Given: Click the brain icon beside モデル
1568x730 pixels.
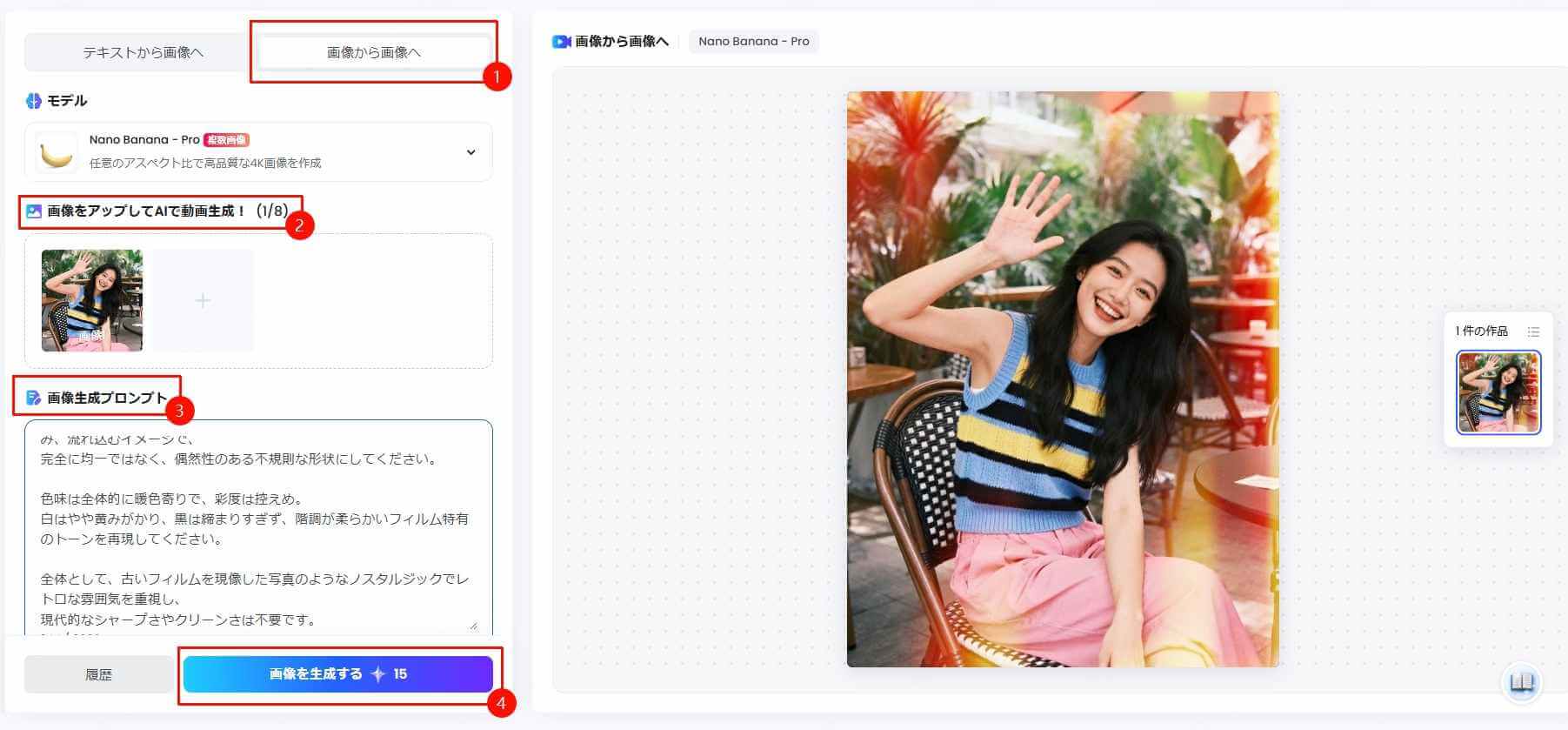Looking at the screenshot, I should coord(34,101).
